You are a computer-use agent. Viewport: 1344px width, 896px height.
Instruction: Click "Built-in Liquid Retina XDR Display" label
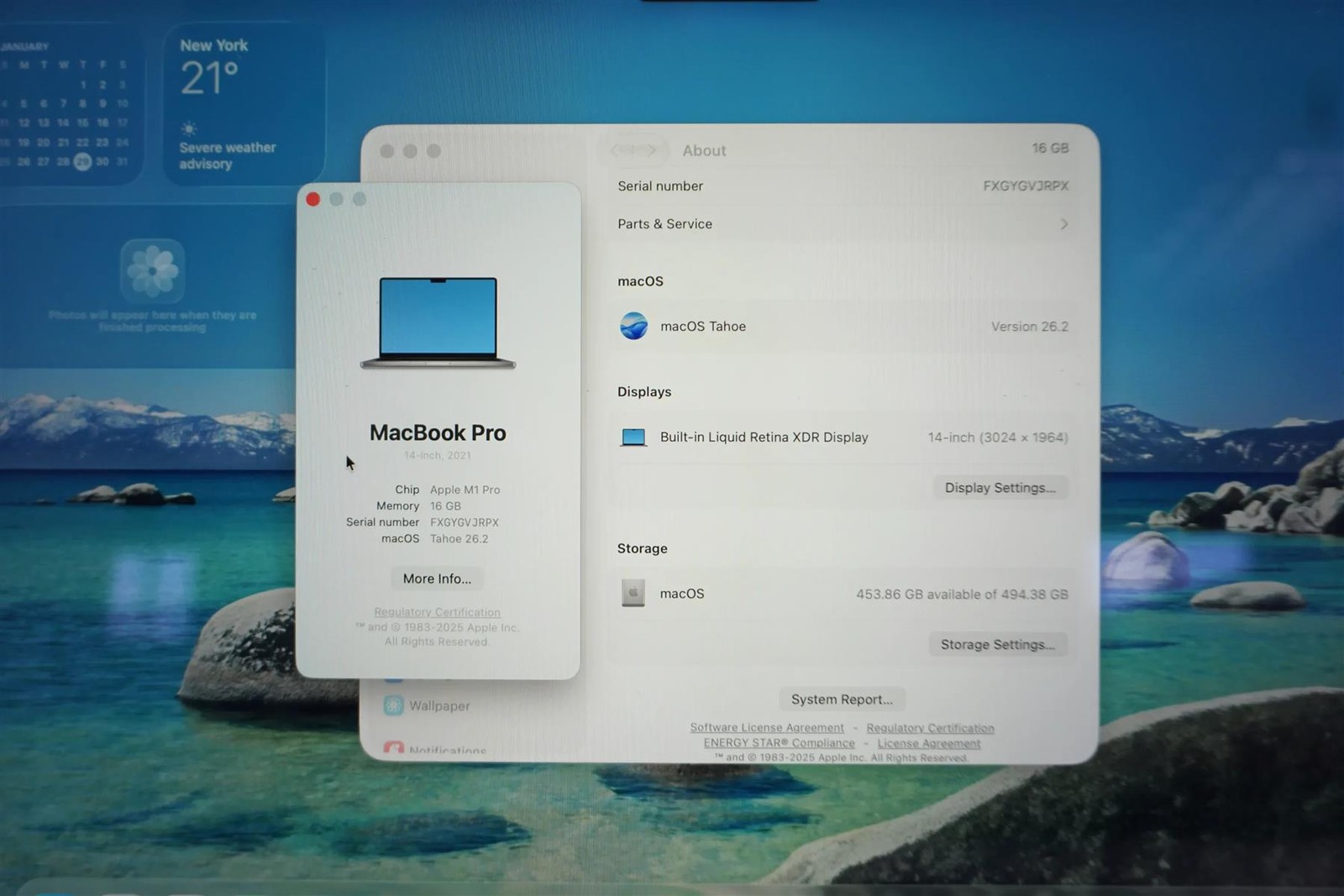point(764,438)
